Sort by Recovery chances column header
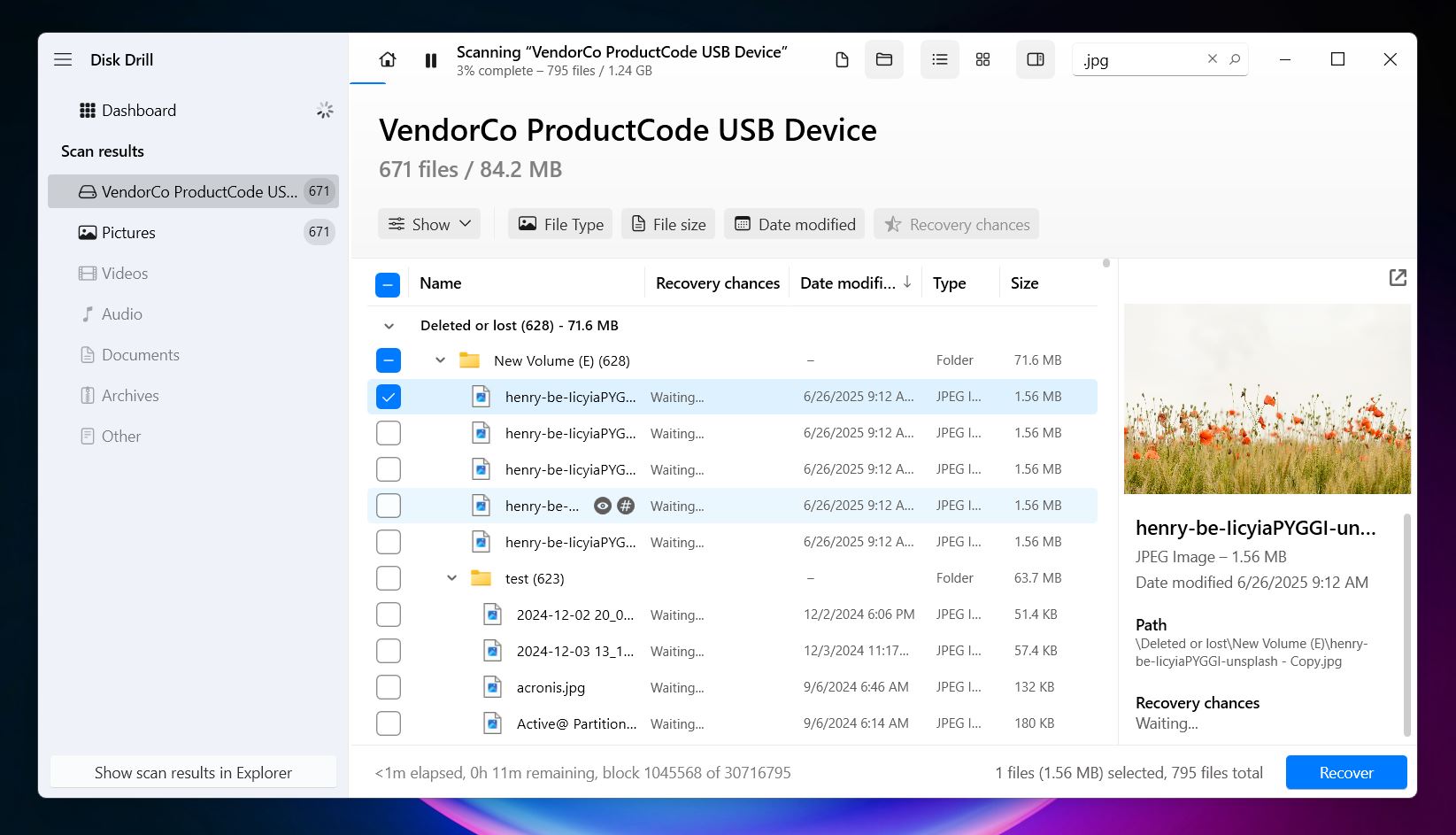Viewport: 1456px width, 835px height. (x=718, y=283)
